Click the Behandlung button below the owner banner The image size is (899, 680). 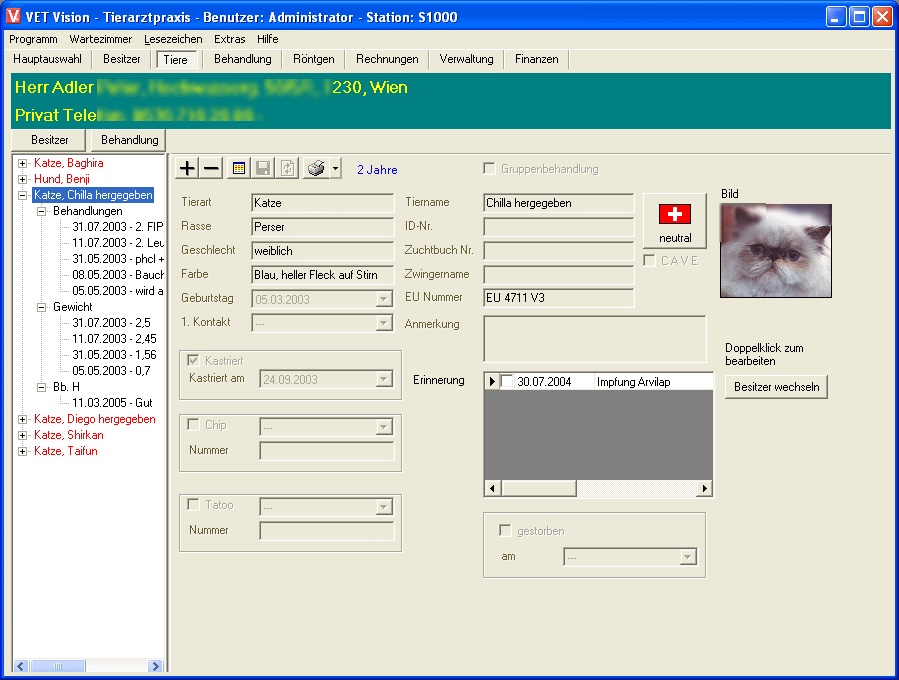(130, 140)
